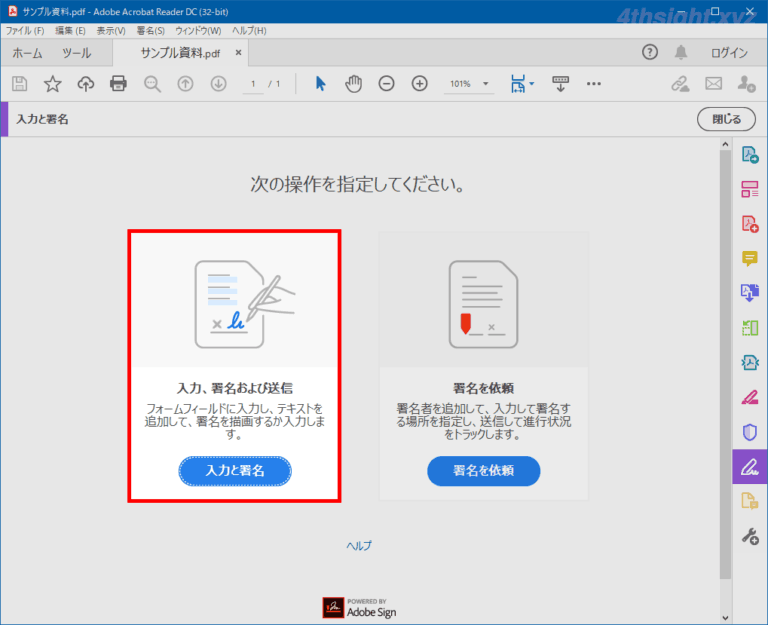Viewport: 768px width, 625px height.
Task: Open the zoom level 101% dropdown
Action: [469, 84]
